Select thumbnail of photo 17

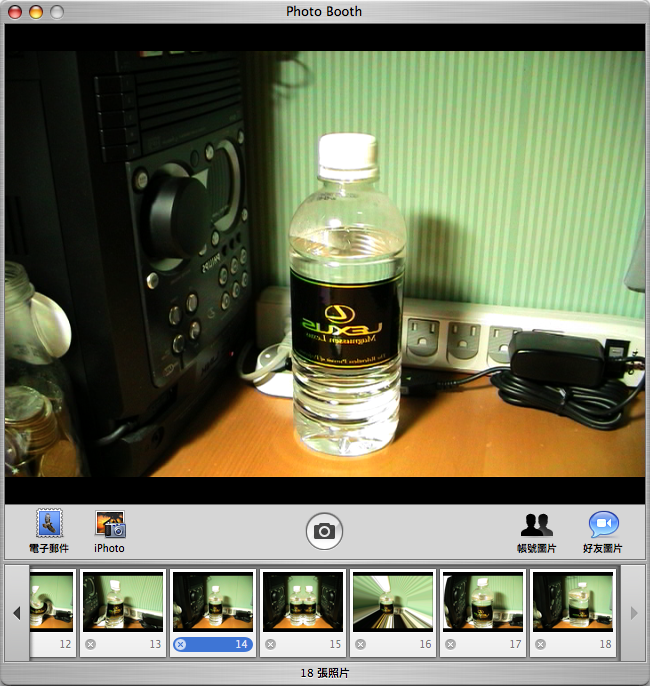point(483,602)
